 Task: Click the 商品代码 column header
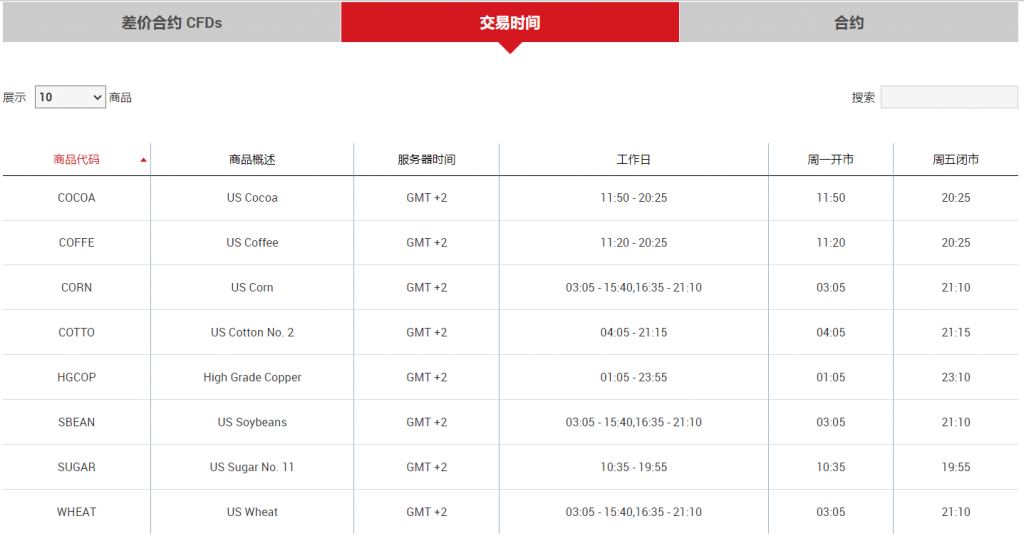[76, 160]
